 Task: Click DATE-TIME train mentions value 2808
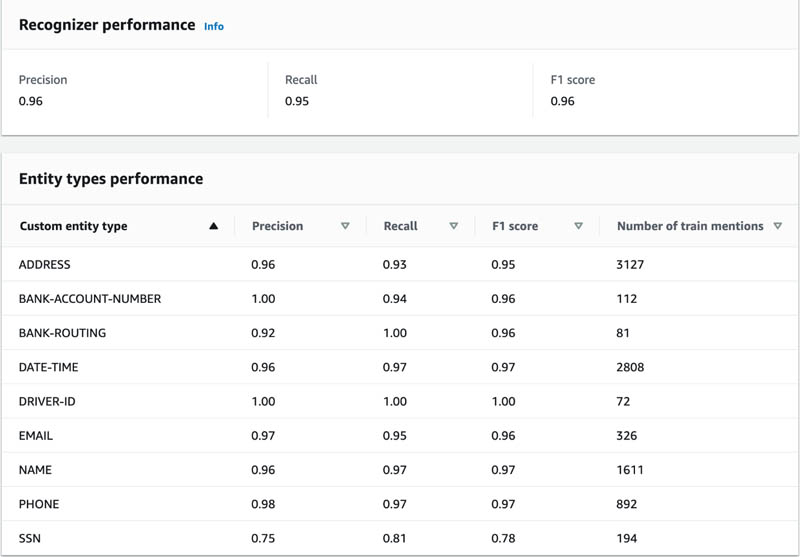(630, 367)
